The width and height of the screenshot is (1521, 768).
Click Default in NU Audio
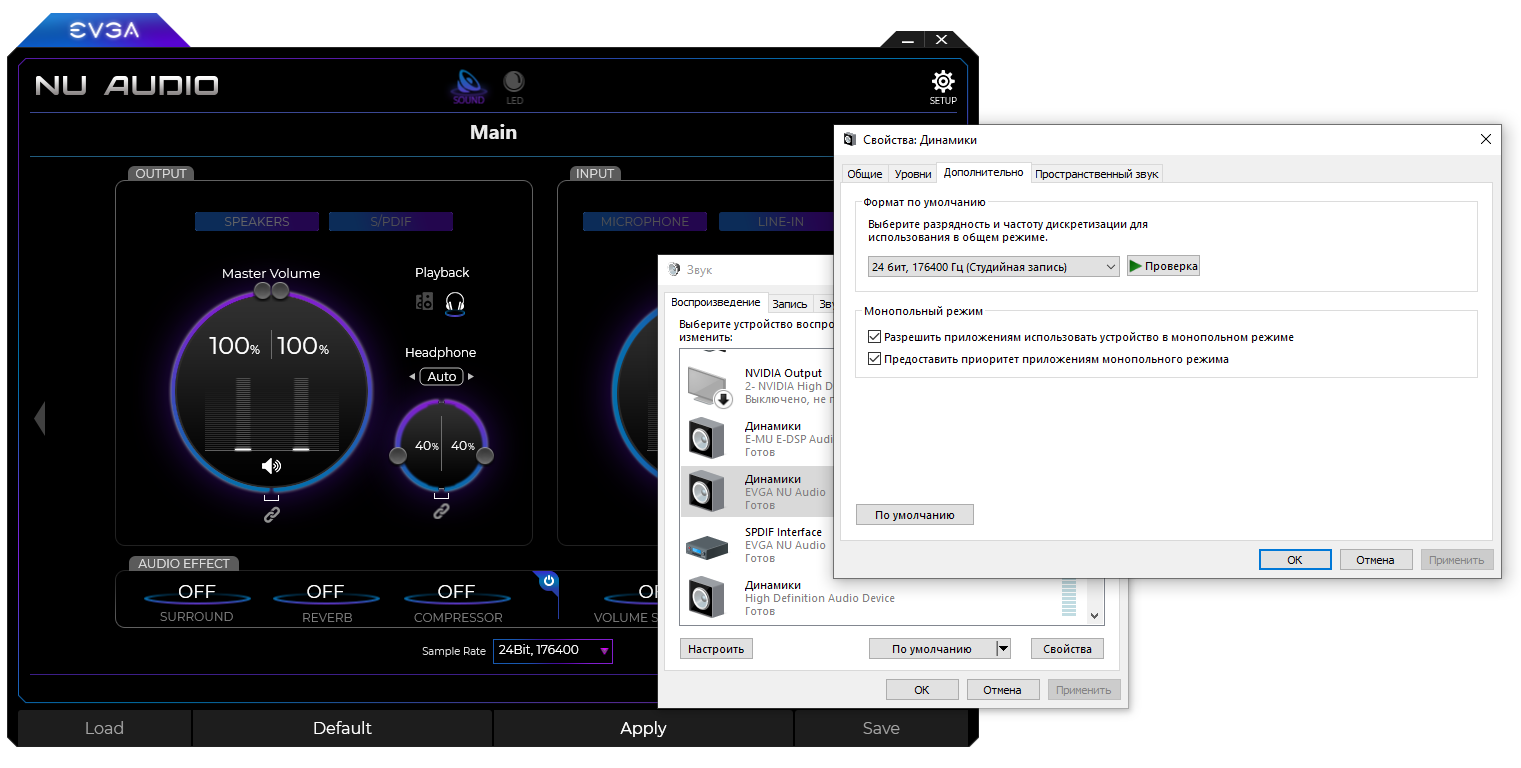[342, 728]
